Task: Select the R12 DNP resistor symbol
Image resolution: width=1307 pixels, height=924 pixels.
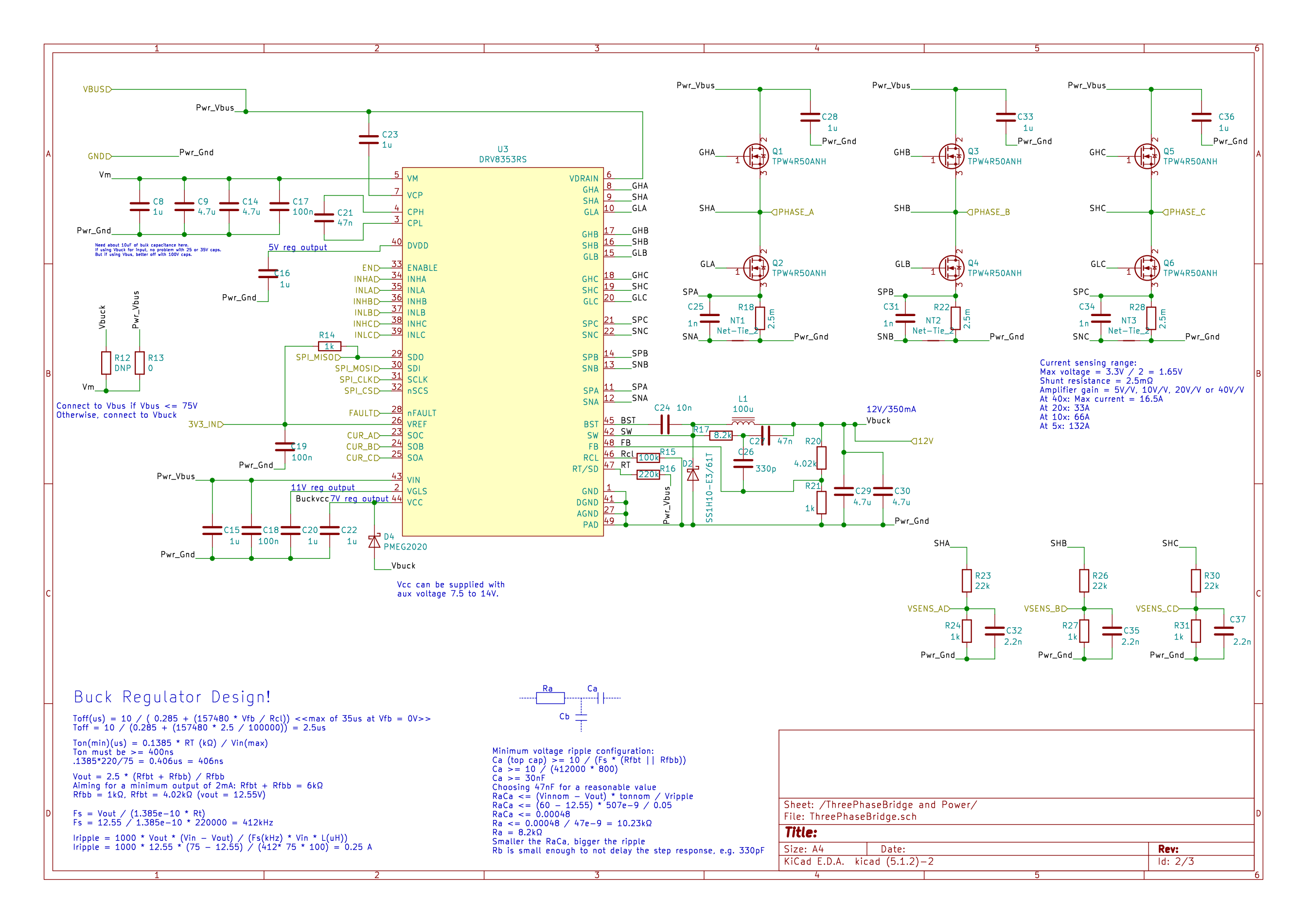Action: (106, 363)
